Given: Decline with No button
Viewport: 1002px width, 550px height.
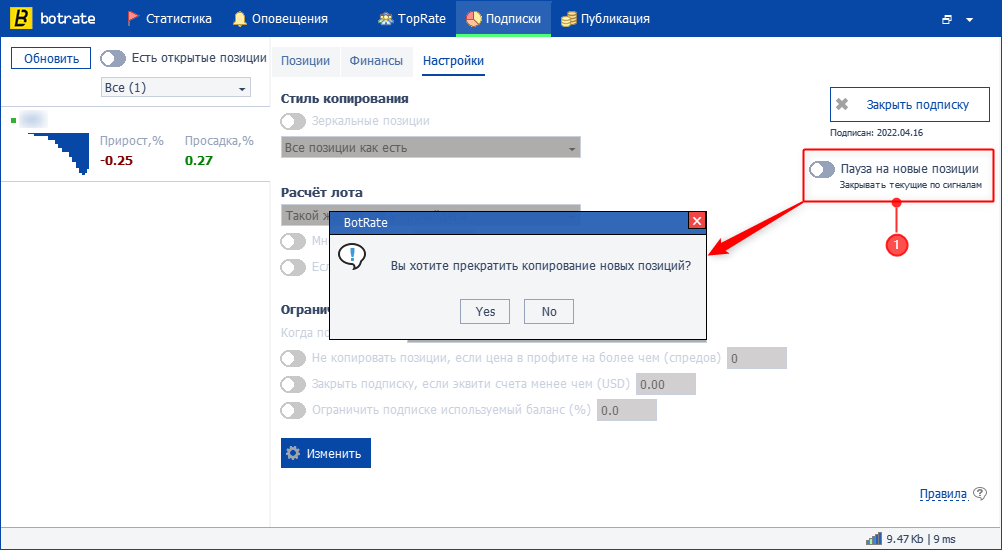Looking at the screenshot, I should pos(549,311).
